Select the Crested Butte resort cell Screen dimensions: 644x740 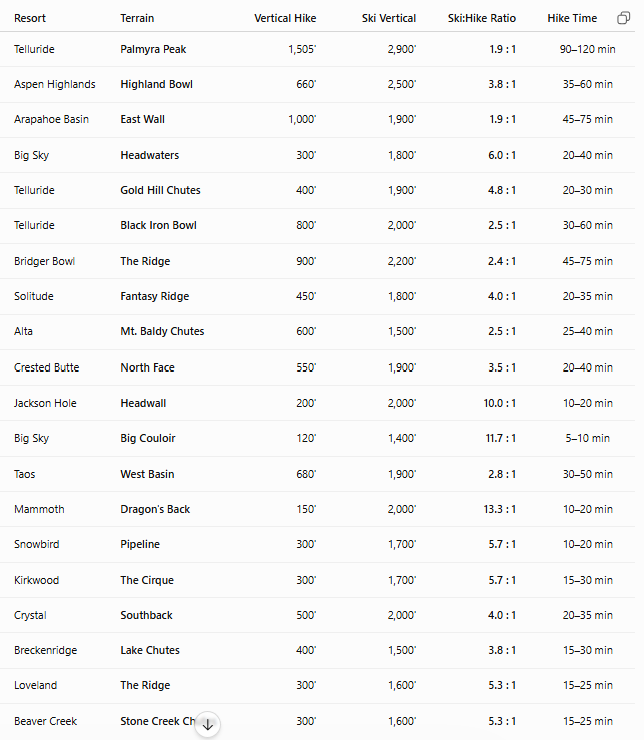click(x=47, y=368)
